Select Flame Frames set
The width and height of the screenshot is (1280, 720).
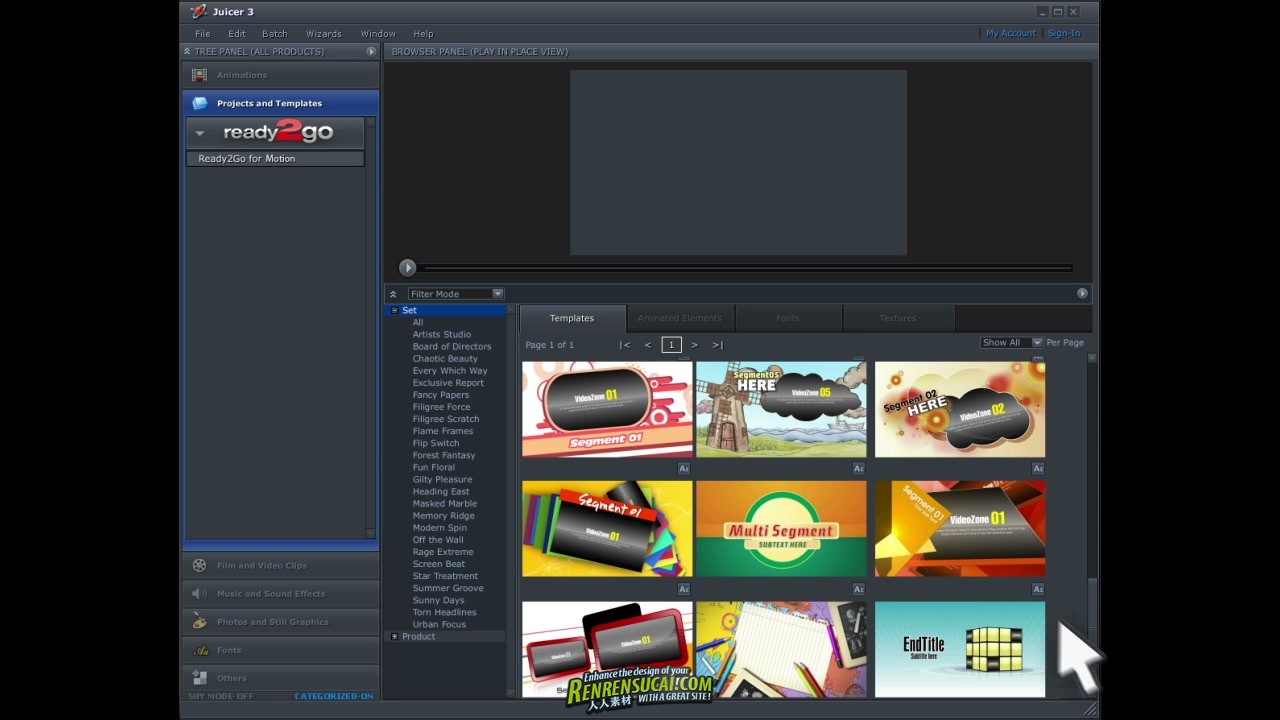click(443, 431)
